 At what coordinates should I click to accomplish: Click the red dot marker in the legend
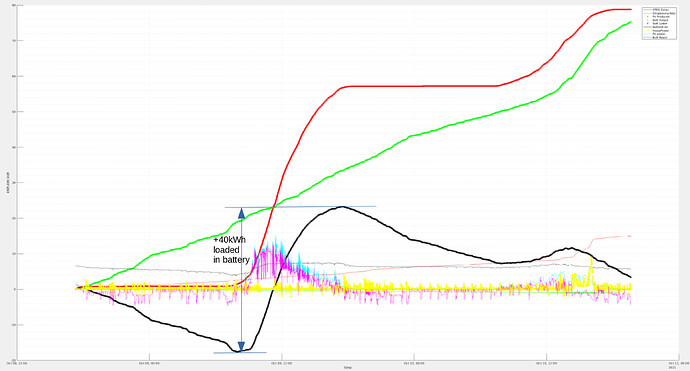[647, 16]
